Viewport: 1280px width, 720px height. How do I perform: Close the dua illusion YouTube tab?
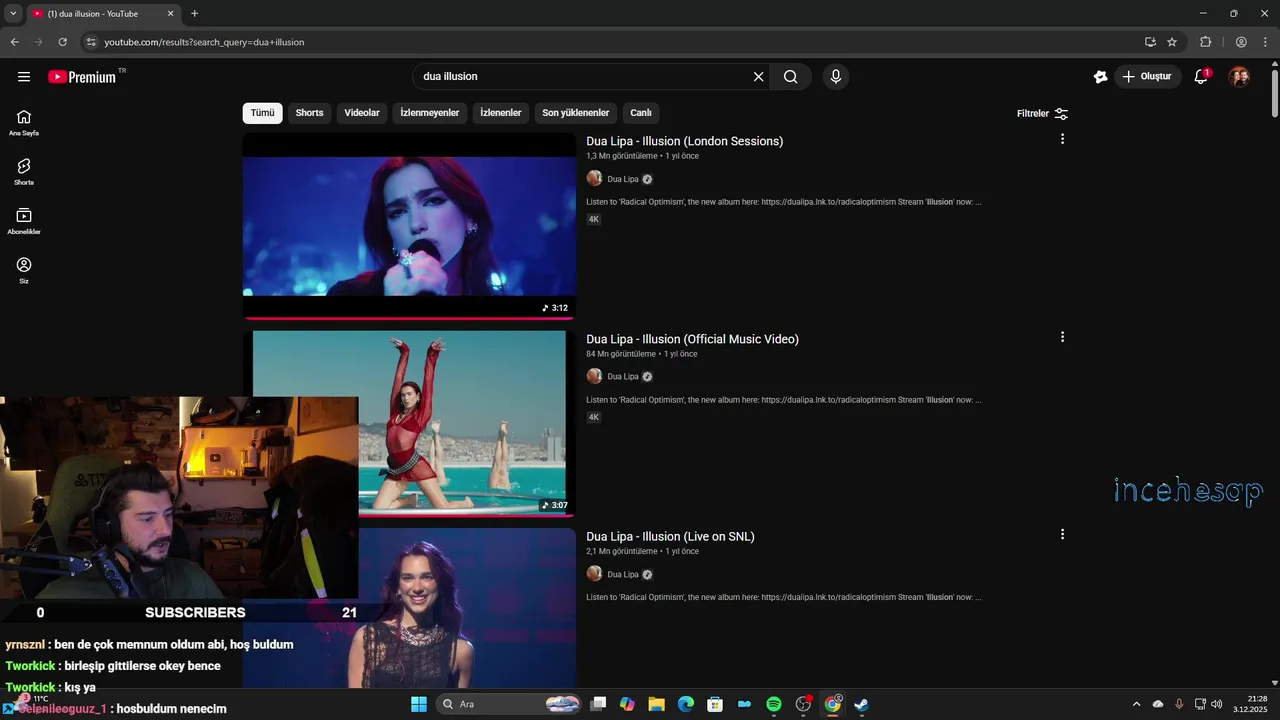coord(170,13)
